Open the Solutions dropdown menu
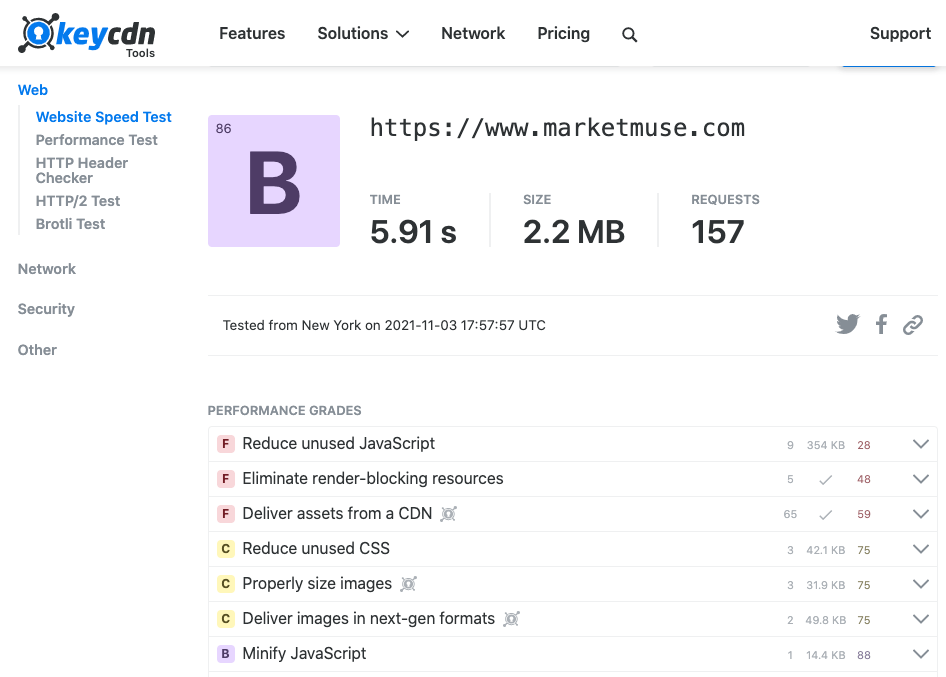Image resolution: width=946 pixels, height=677 pixels. pos(363,34)
